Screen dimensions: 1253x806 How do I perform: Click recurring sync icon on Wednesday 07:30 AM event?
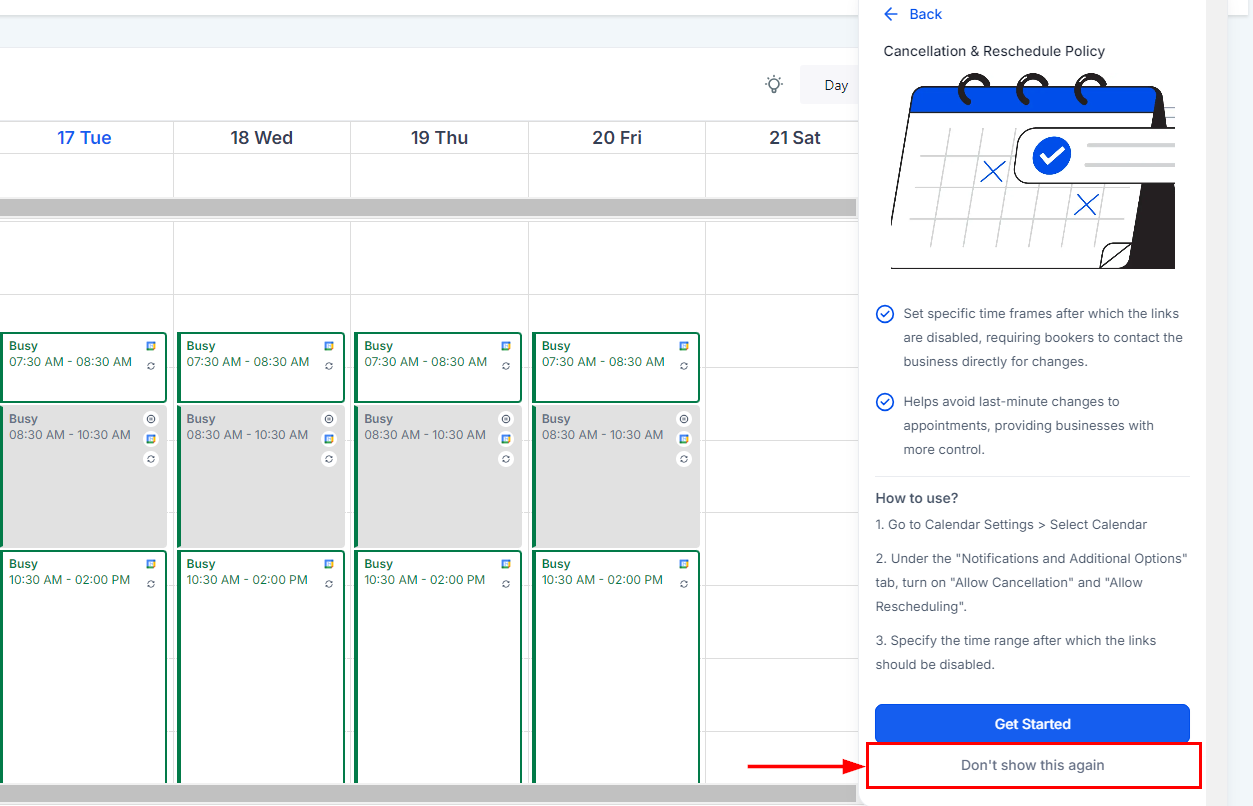pos(329,366)
